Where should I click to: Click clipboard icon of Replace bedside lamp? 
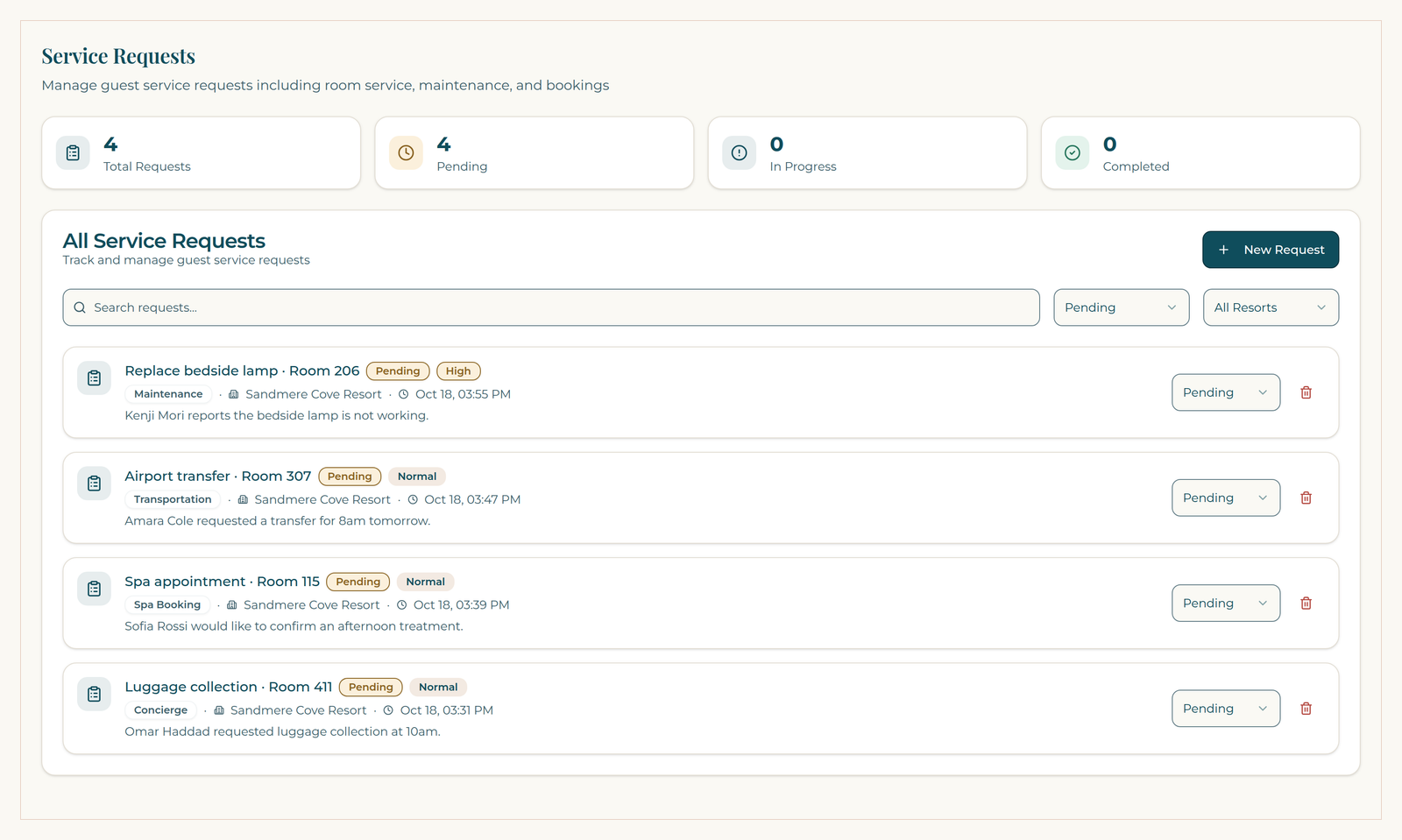pyautogui.click(x=94, y=378)
